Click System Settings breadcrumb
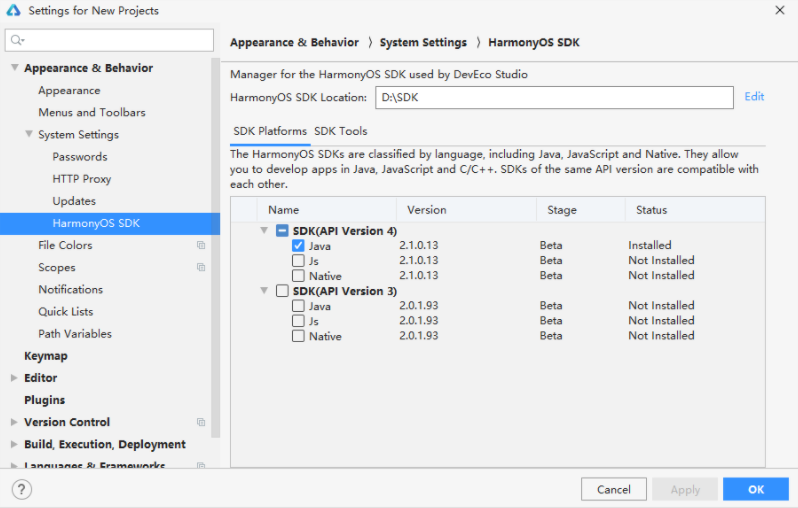The height and width of the screenshot is (508, 798). 423,43
